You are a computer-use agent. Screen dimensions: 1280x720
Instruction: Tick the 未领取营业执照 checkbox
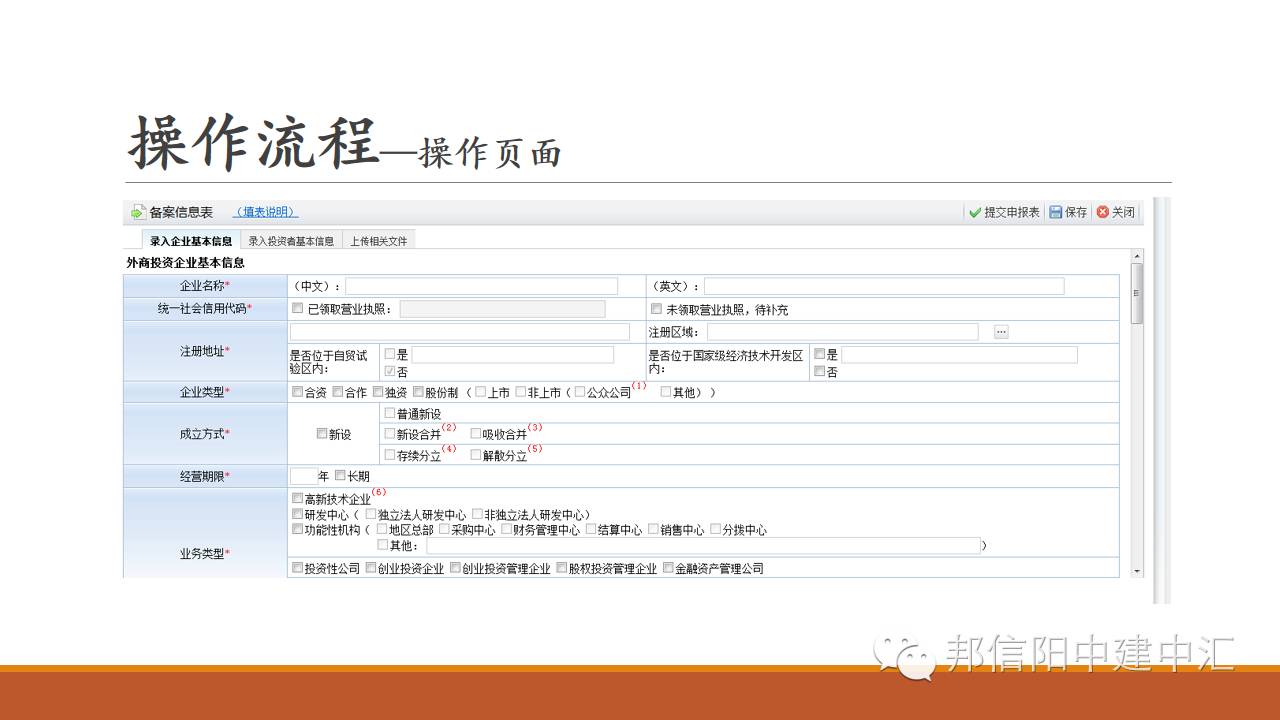(656, 308)
